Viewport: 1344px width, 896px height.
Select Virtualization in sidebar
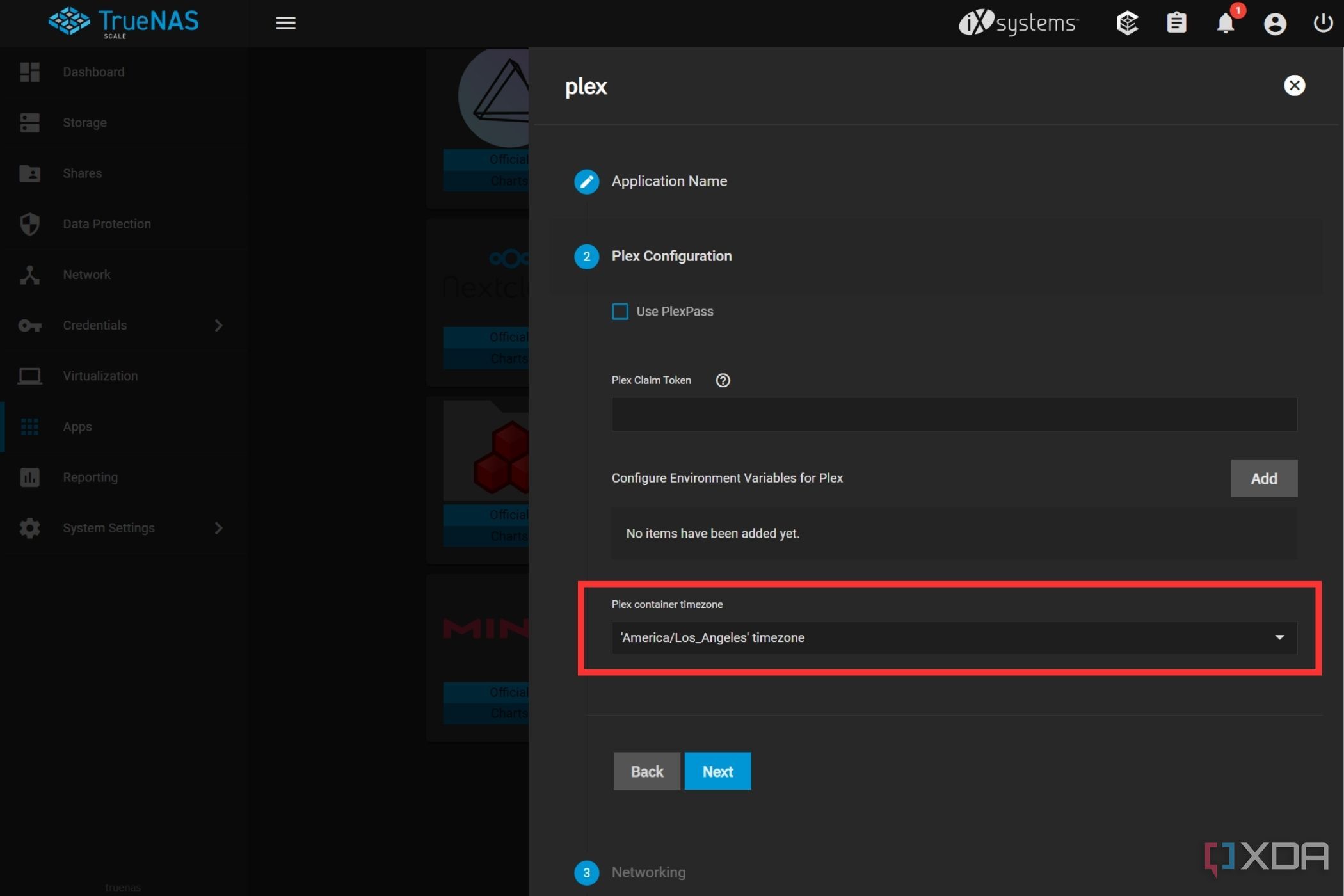[x=100, y=376]
